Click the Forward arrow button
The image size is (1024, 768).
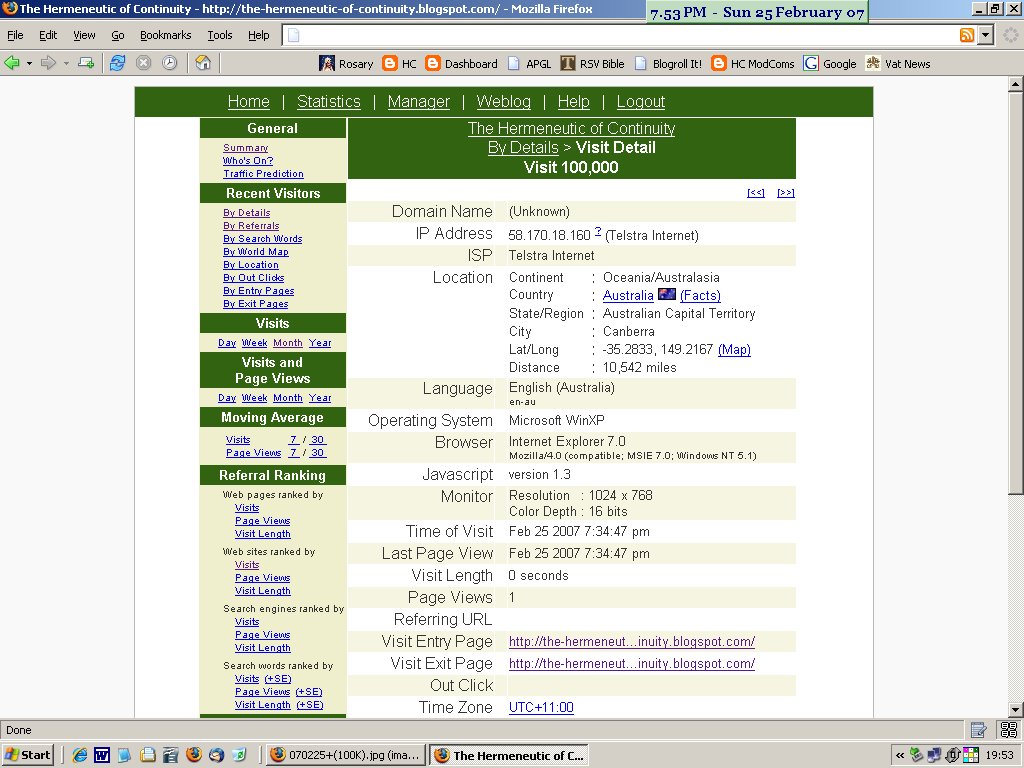click(48, 63)
